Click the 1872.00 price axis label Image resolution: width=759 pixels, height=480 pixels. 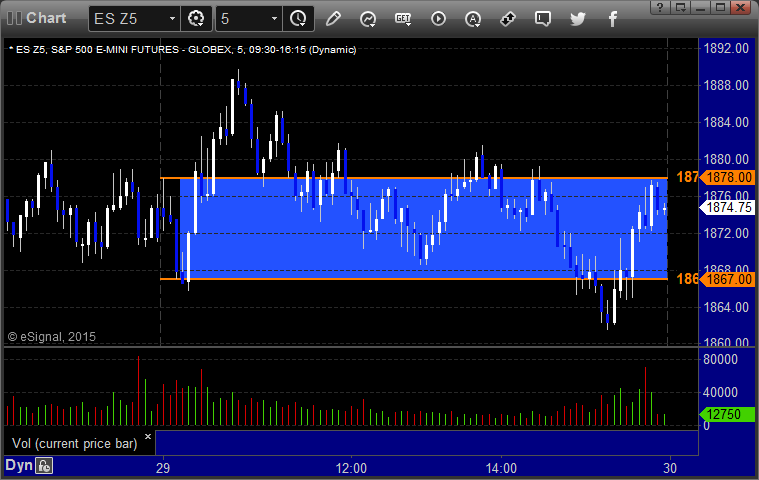(x=726, y=233)
